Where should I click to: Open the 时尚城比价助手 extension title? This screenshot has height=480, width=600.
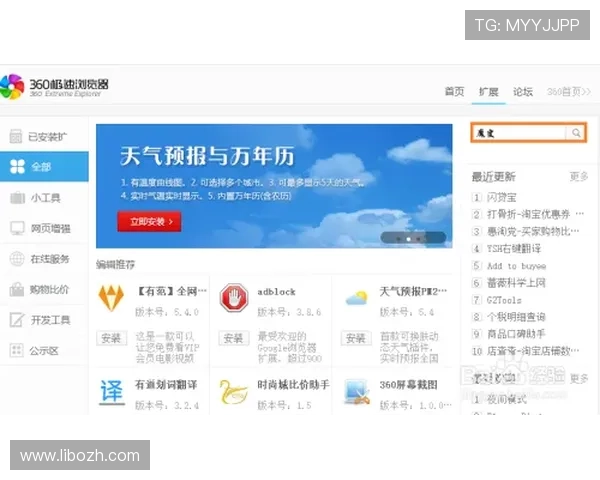[x=293, y=384]
